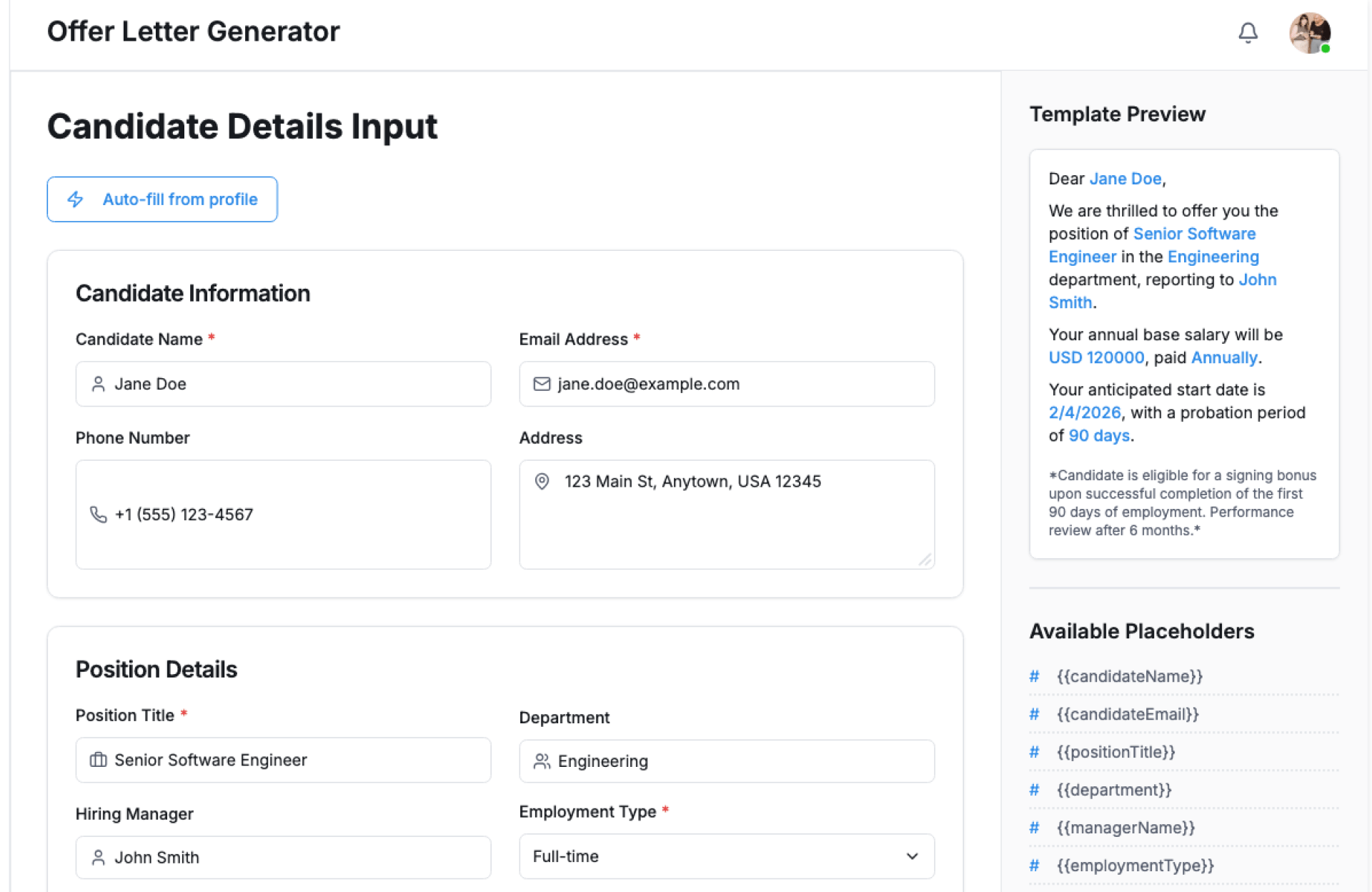Screen dimensions: 1372x892
Task: Select the {{candidateEmail}} placeholder
Action: coord(1128,714)
